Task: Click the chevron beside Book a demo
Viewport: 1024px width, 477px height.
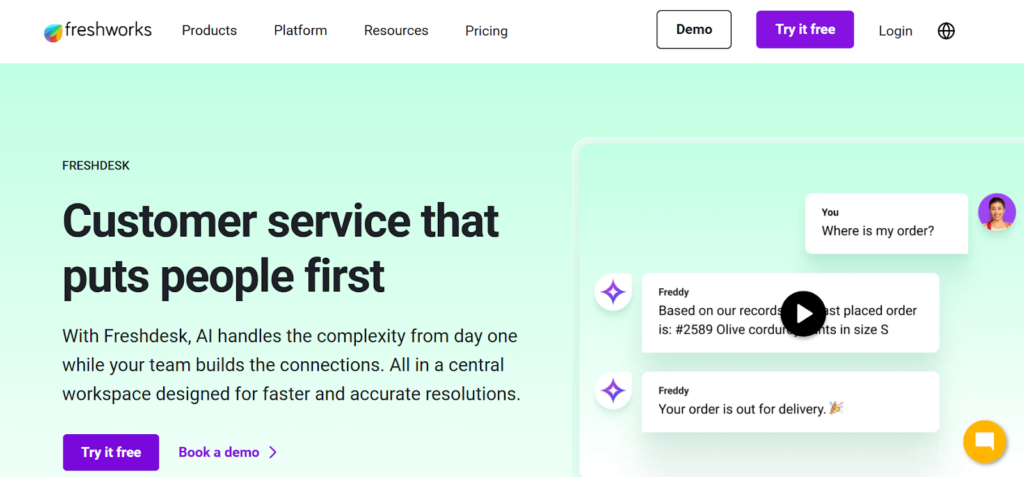Action: coord(274,452)
